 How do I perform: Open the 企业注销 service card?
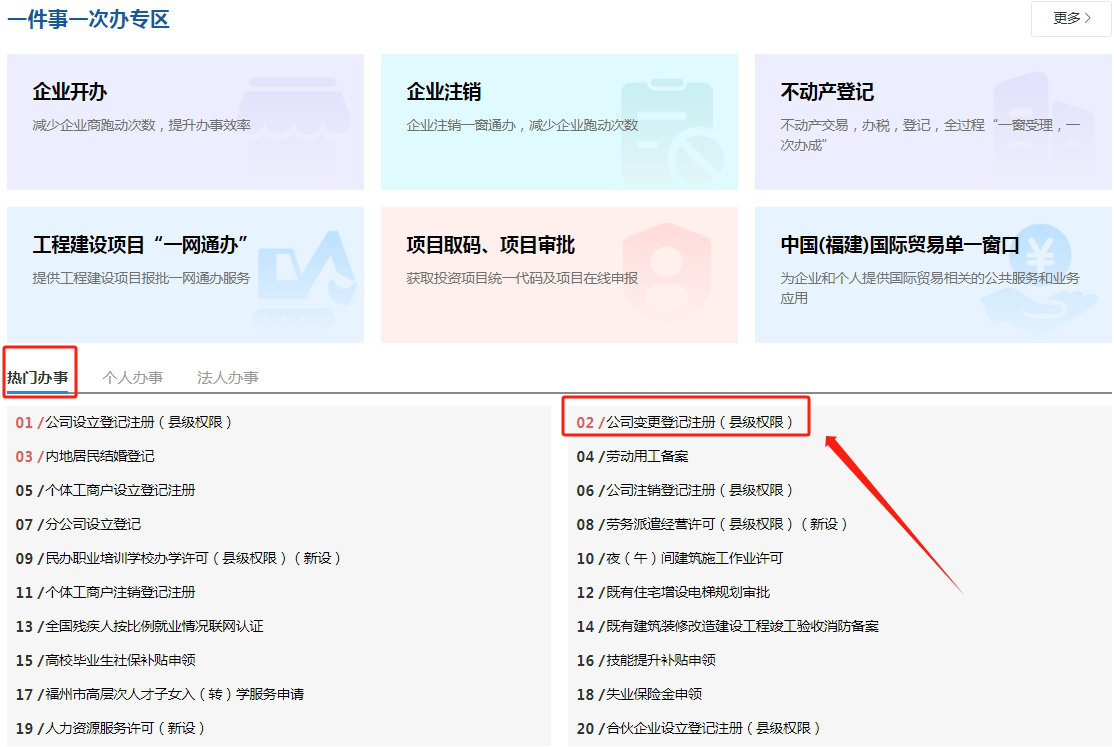pos(559,122)
